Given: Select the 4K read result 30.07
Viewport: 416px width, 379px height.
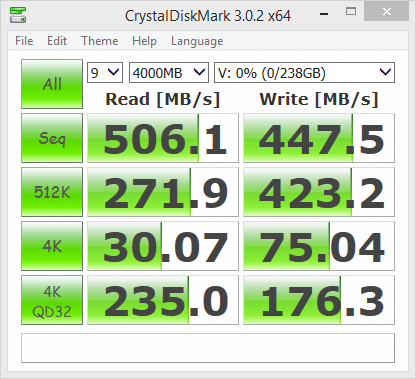Looking at the screenshot, I should click(163, 246).
